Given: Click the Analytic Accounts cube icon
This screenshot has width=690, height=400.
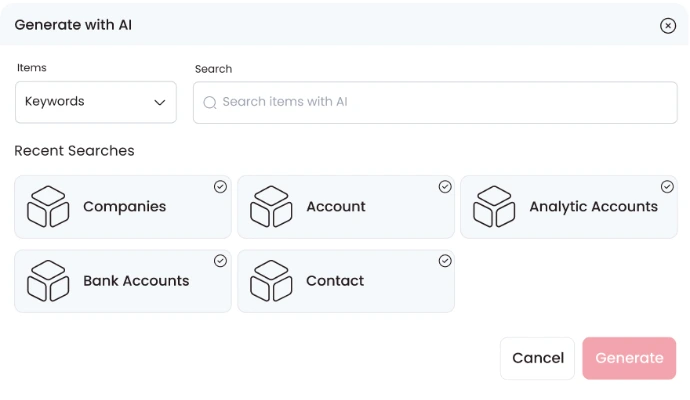Looking at the screenshot, I should (x=494, y=206).
